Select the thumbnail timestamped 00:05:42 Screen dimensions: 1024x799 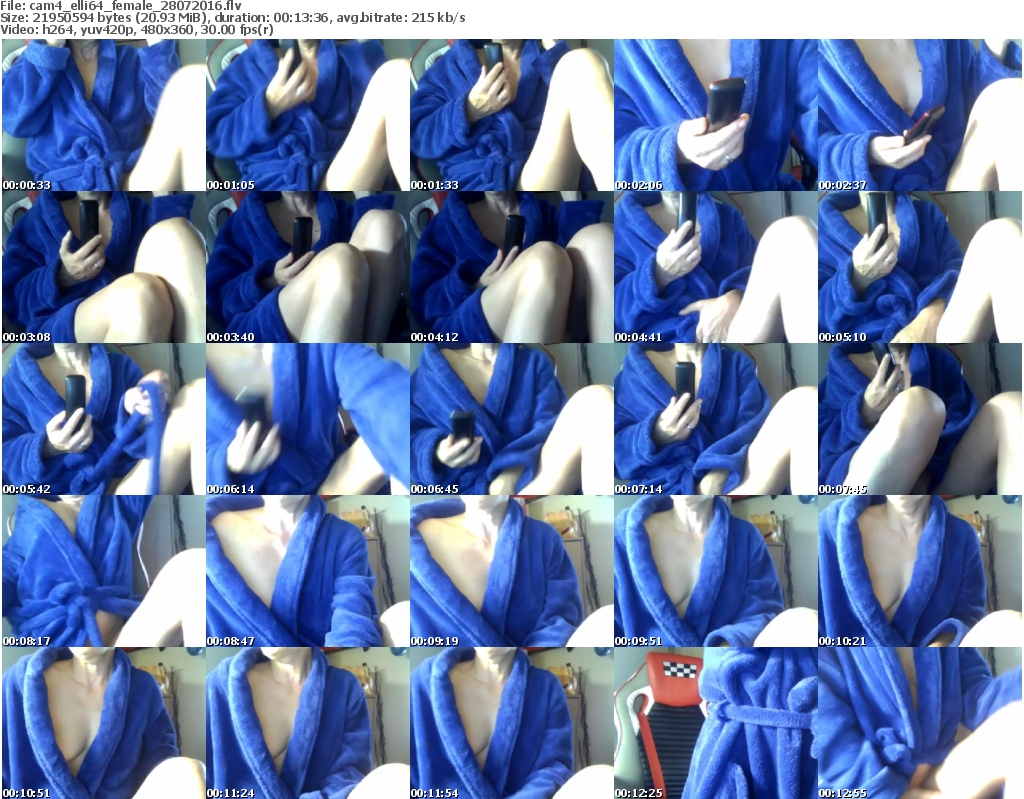[x=104, y=419]
